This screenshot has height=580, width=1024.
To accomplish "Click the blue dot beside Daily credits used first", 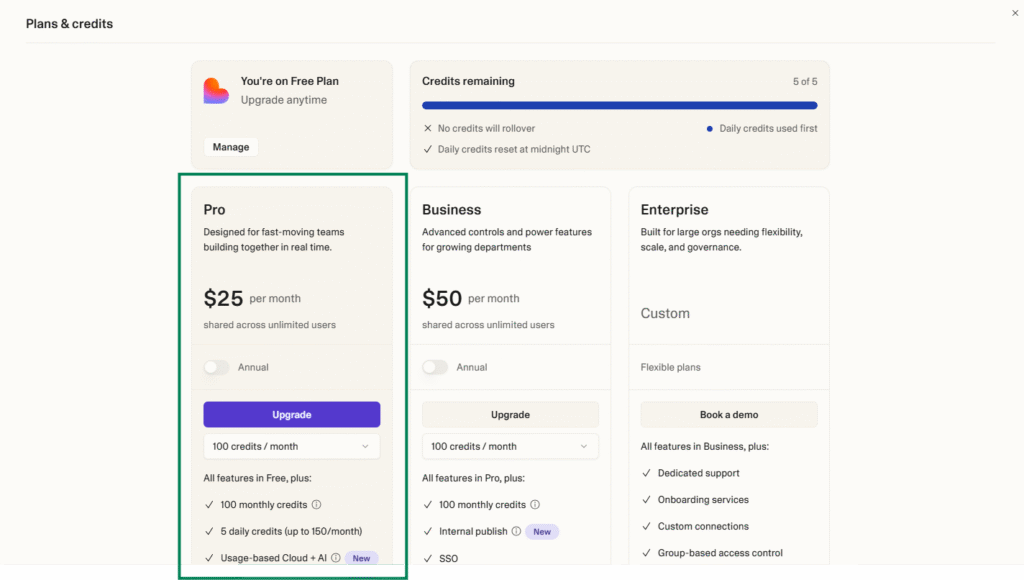I will pos(709,129).
